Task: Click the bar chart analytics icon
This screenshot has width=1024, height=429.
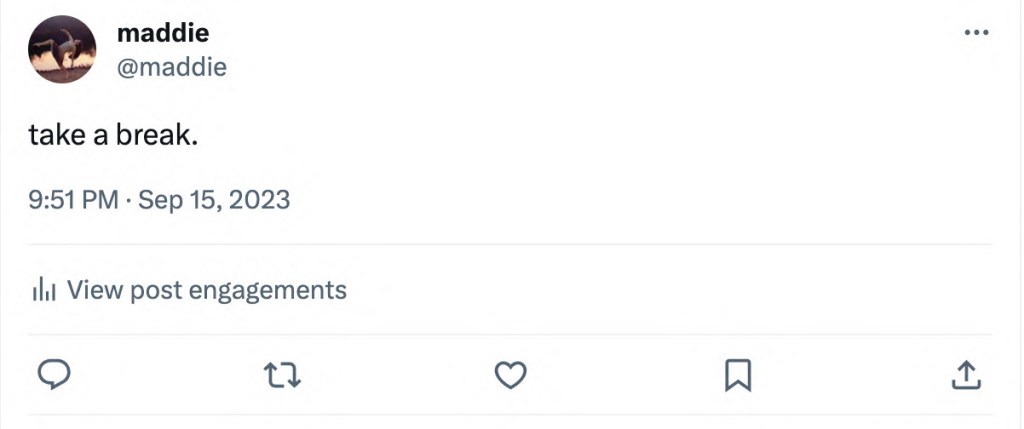Action: [44, 291]
